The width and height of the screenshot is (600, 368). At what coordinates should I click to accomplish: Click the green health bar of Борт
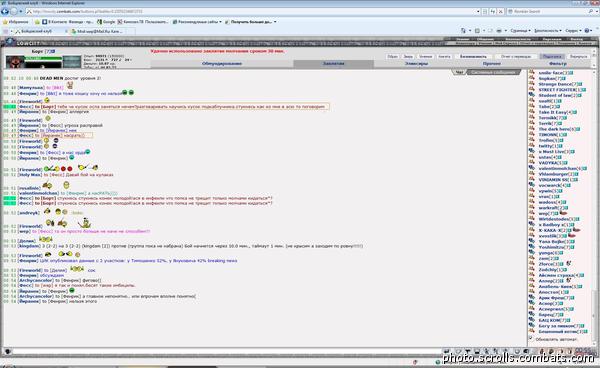[43, 59]
